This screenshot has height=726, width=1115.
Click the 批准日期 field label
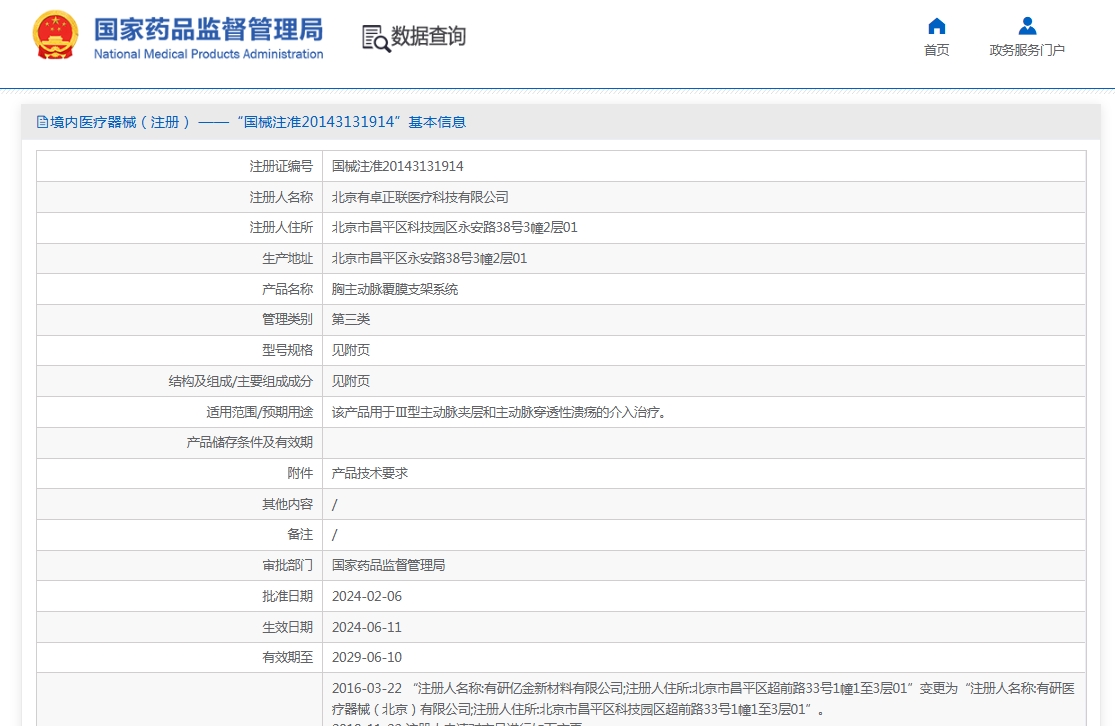coord(287,597)
